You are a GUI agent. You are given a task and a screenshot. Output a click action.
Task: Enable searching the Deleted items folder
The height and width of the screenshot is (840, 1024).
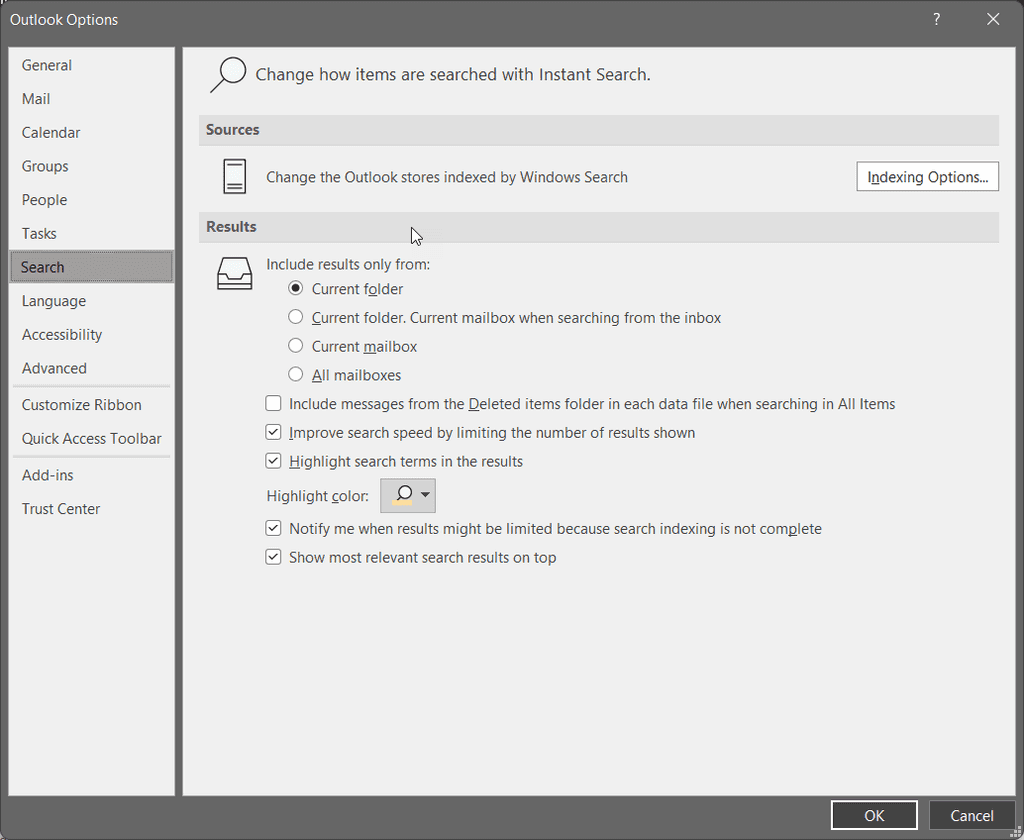coord(273,403)
